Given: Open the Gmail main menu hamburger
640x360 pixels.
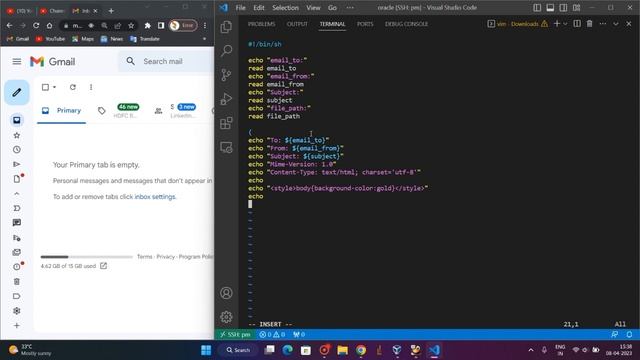Looking at the screenshot, I should (x=17, y=61).
